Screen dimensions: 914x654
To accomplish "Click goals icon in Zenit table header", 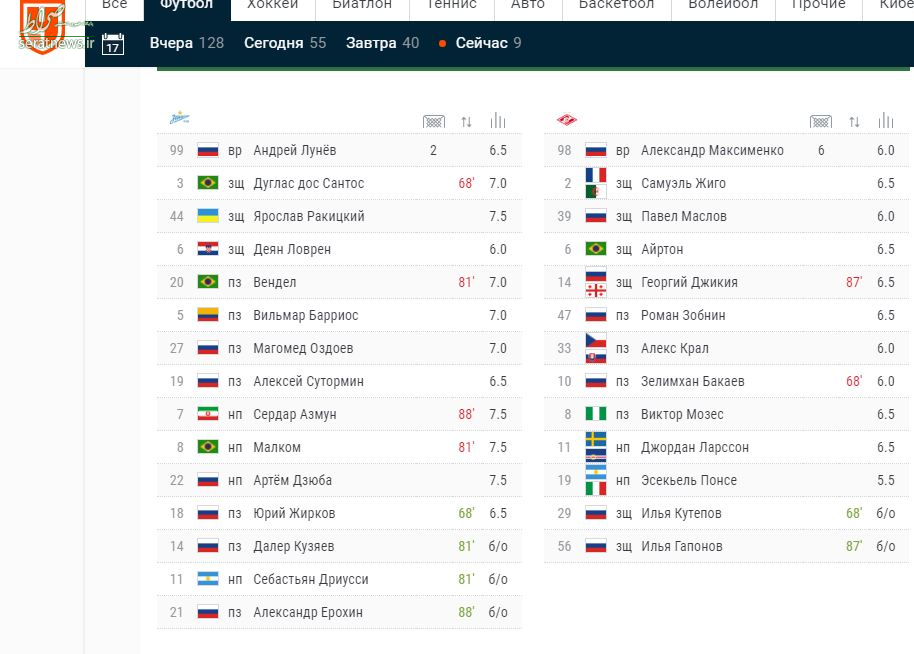I will point(433,121).
